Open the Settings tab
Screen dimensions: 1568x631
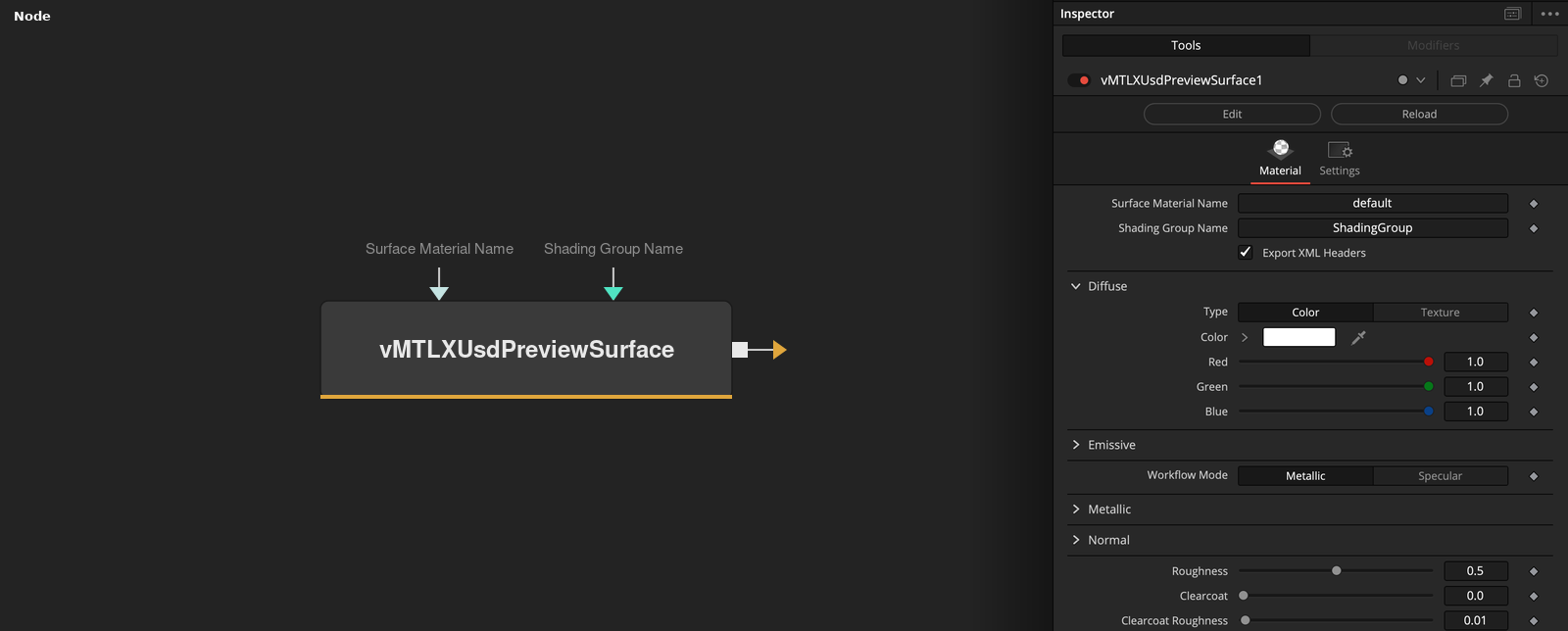pos(1340,159)
